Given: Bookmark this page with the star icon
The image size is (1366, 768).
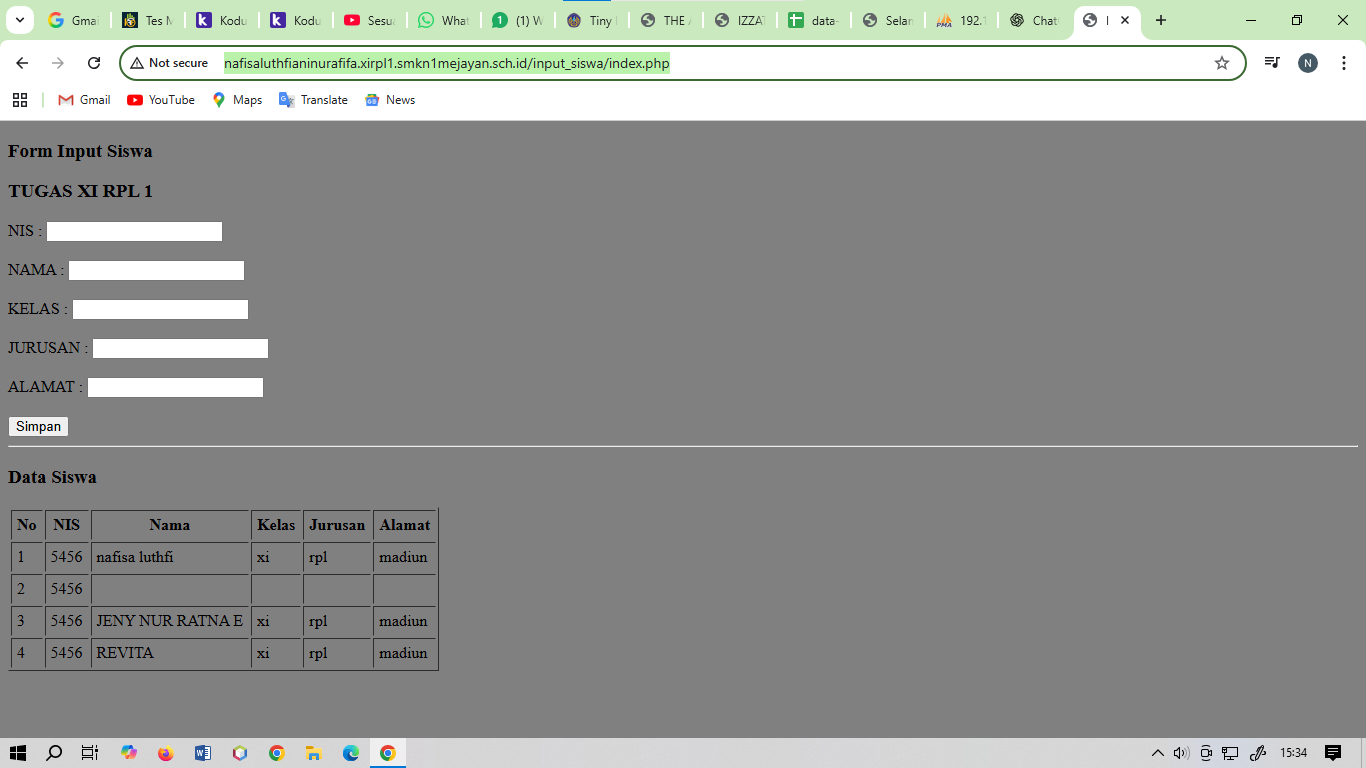Looking at the screenshot, I should tap(1221, 63).
